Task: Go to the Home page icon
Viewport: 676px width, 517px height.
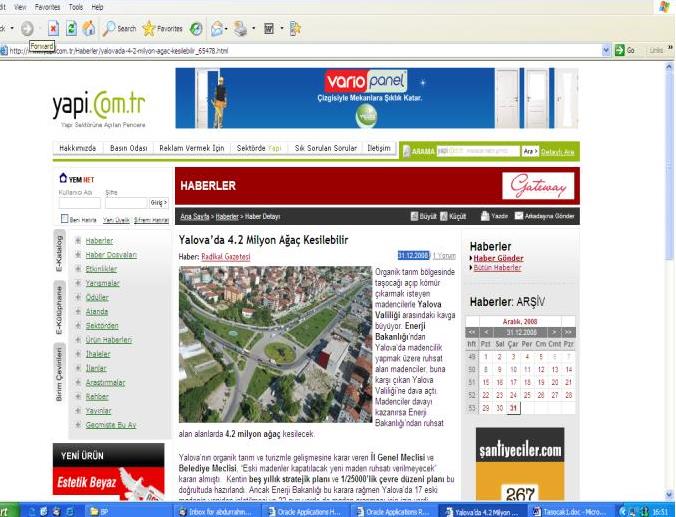Action: coord(89,28)
